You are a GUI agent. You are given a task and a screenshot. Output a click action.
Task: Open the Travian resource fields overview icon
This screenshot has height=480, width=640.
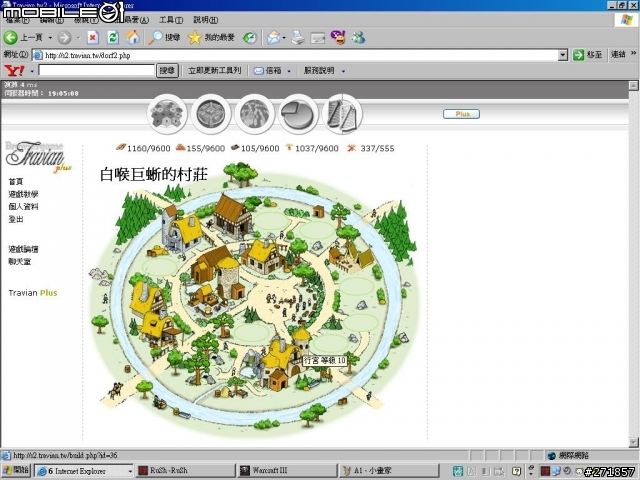167,114
